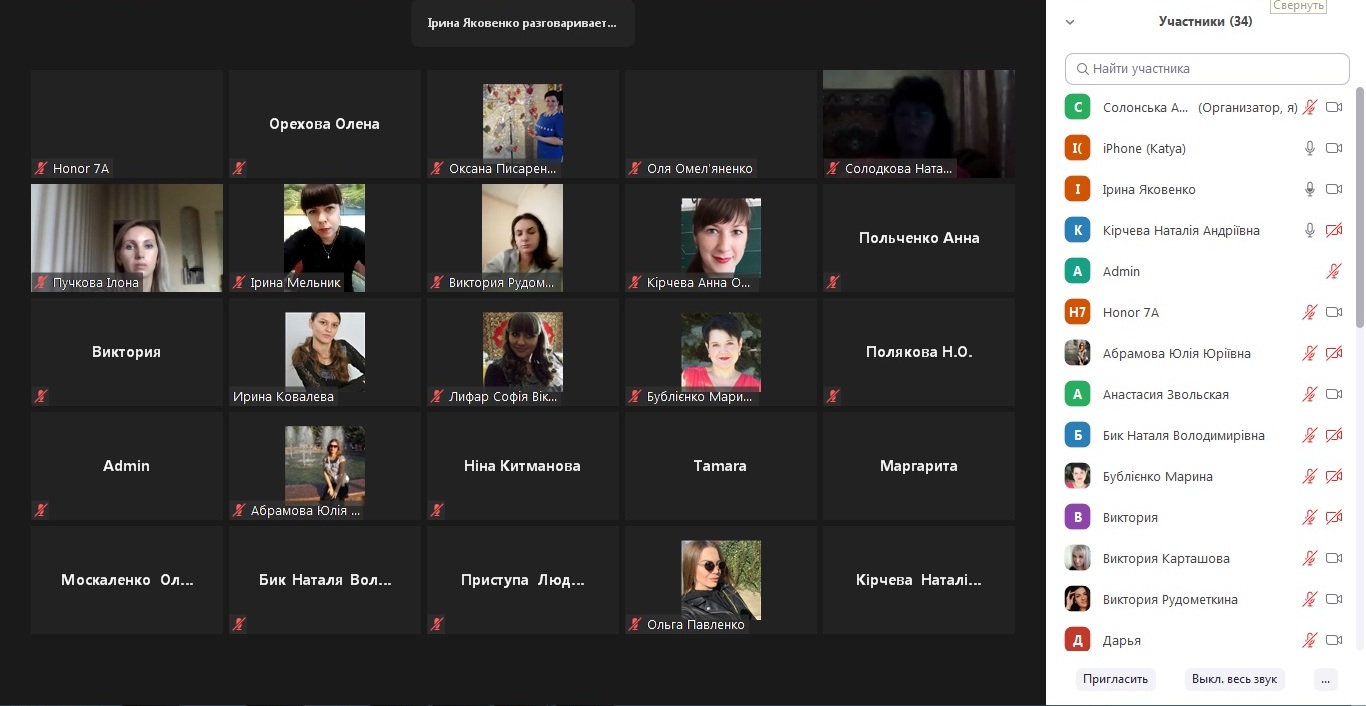
Task: Collapse participants panel using the chevron arrow
Action: [x=1070, y=21]
